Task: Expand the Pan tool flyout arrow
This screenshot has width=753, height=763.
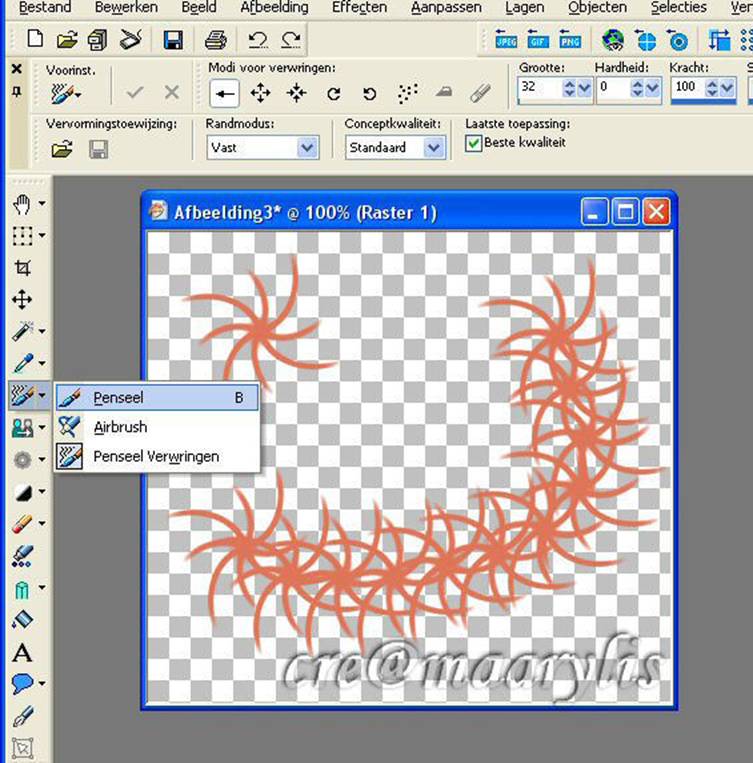Action: 42,203
